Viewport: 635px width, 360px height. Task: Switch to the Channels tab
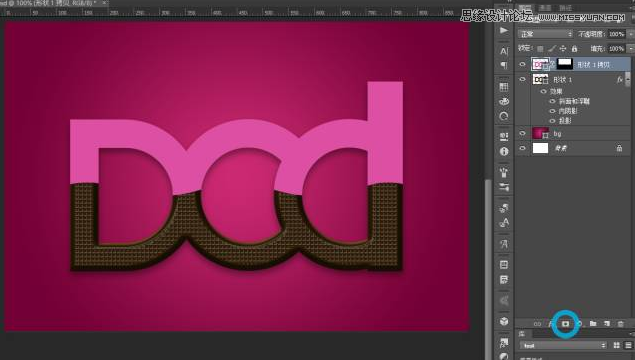[x=545, y=8]
